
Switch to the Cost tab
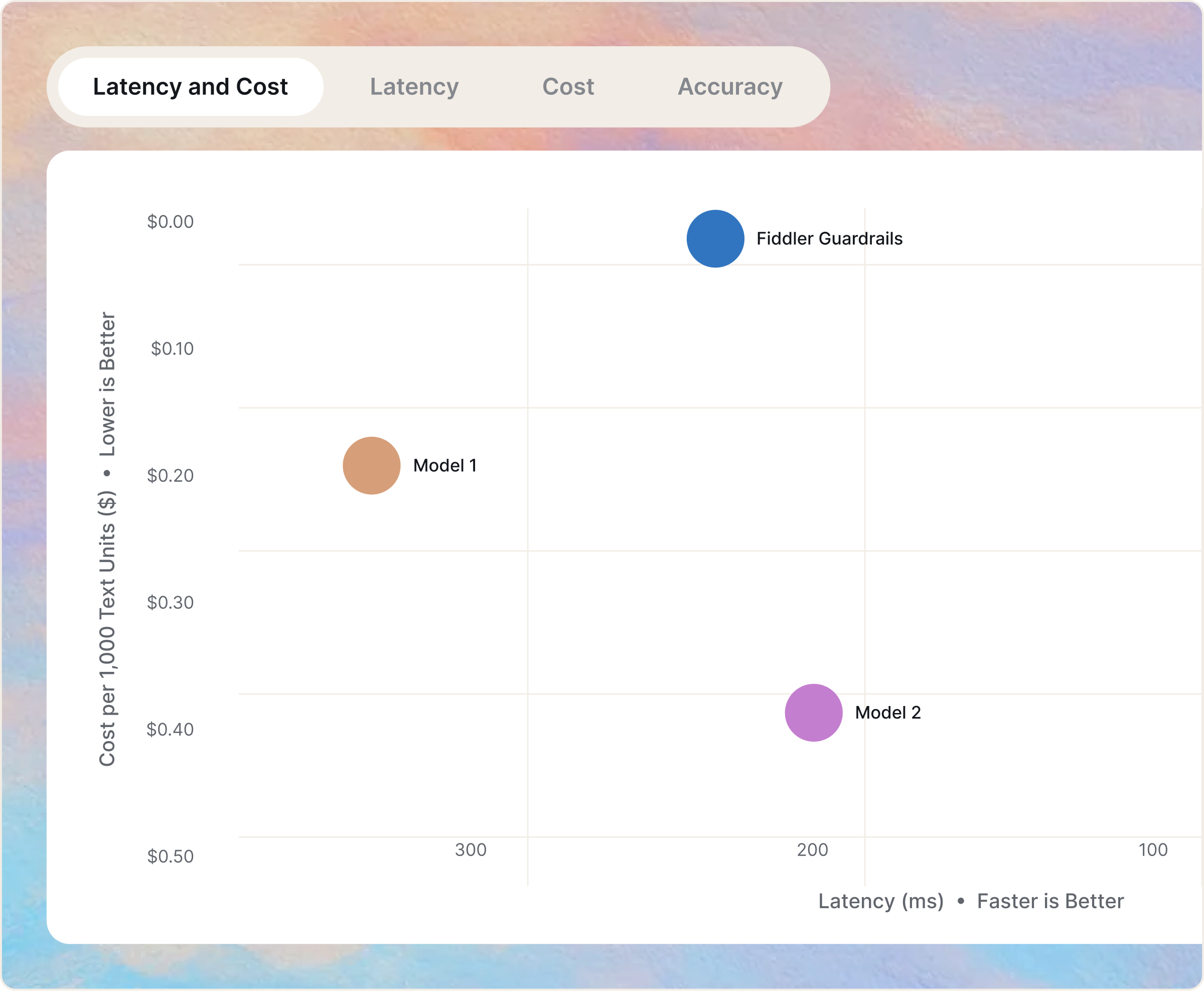(x=568, y=87)
